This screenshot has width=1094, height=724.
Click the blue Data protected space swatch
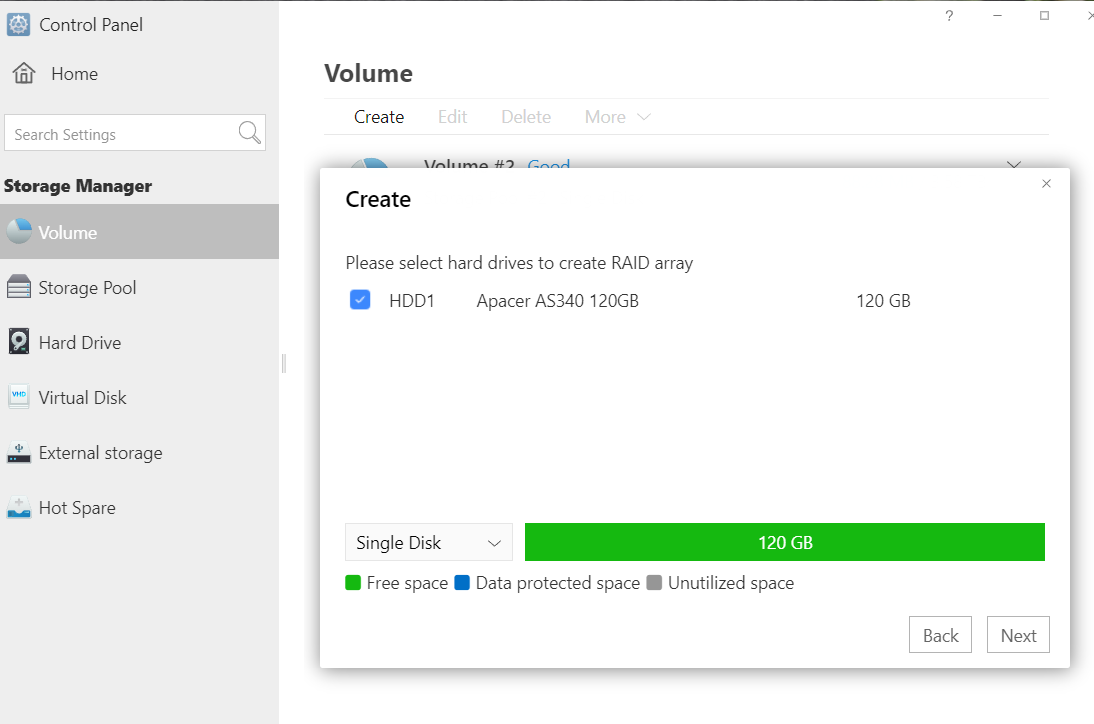tap(462, 582)
